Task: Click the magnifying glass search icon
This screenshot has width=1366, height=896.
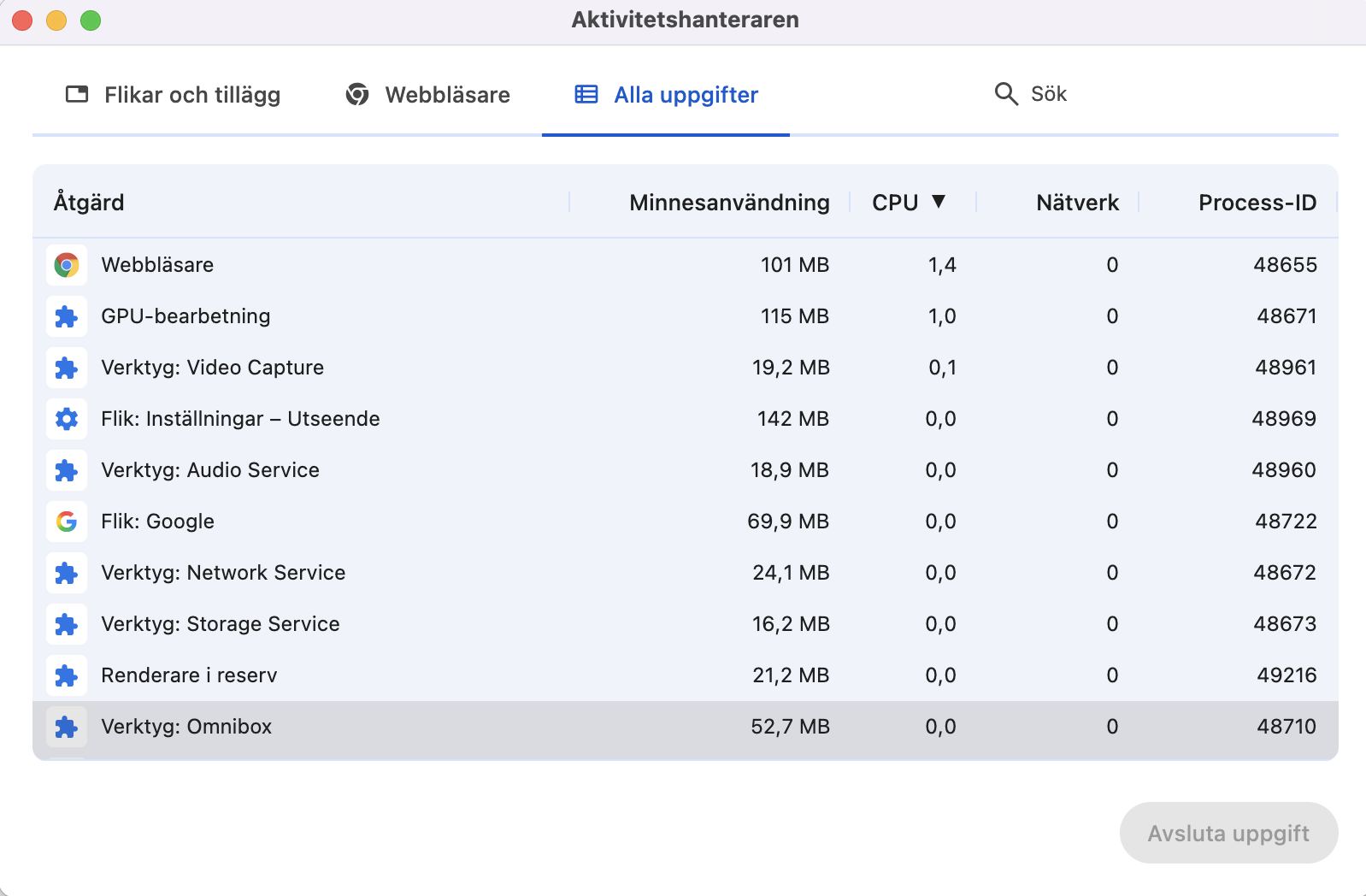Action: pos(1006,94)
